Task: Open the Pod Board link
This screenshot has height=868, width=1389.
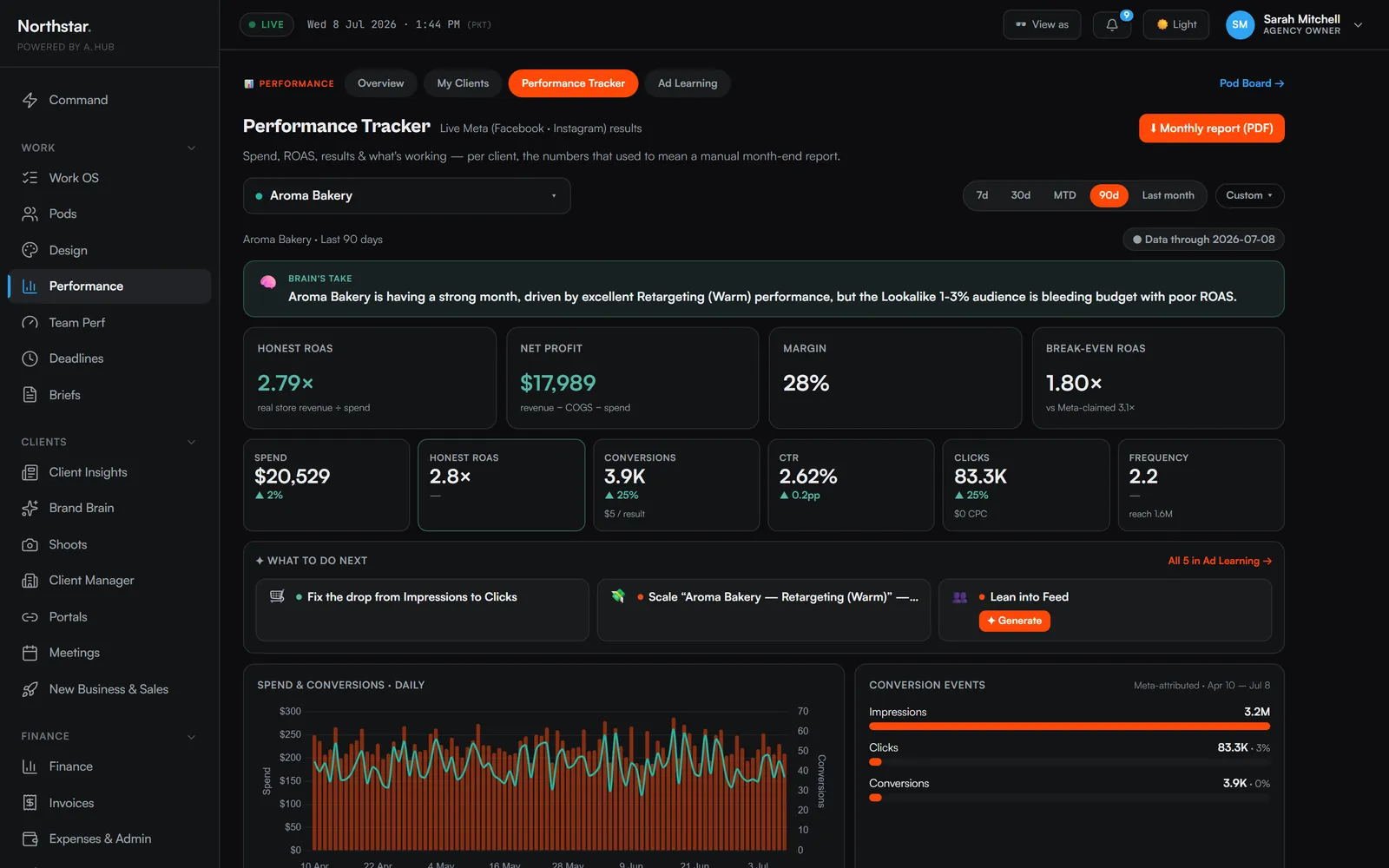Action: (x=1251, y=83)
